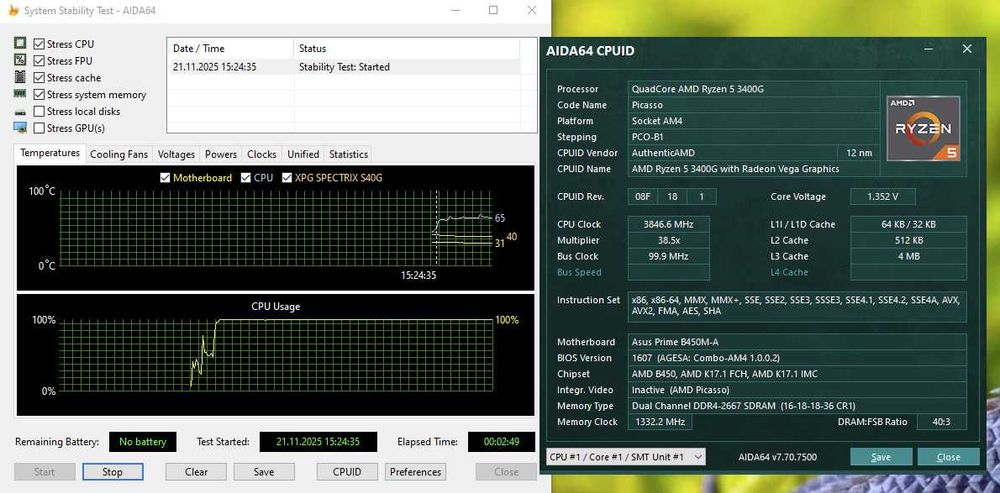Click the Asus Prime B450M-A motherboard field
Viewport: 1000px width, 493px height.
coord(797,342)
